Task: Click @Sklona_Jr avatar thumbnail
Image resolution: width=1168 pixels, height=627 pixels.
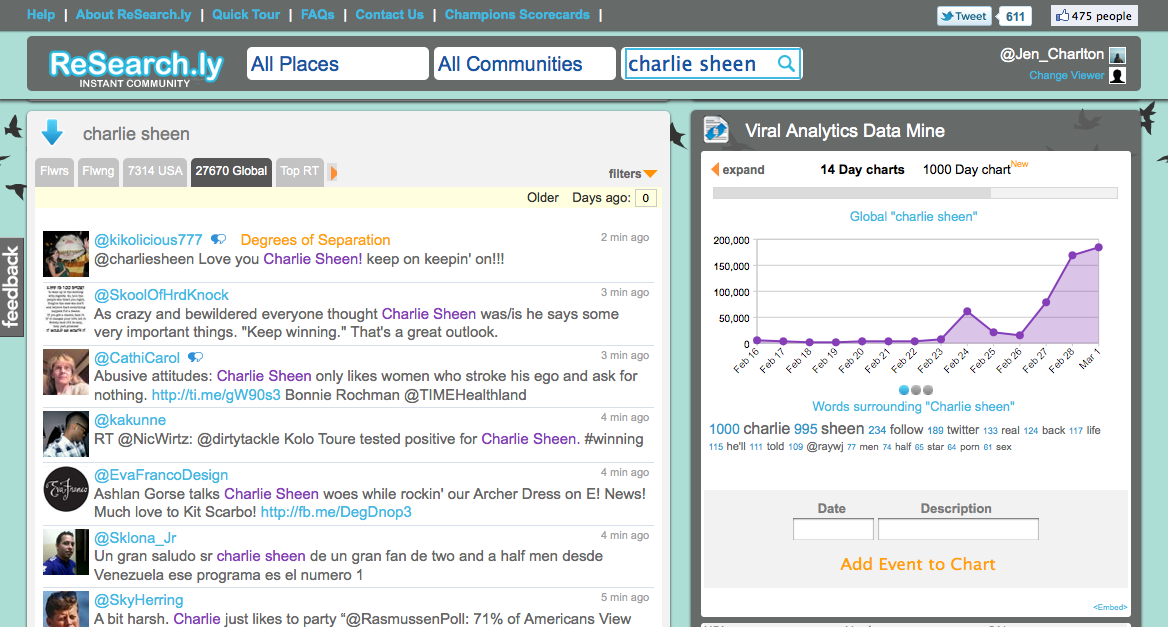Action: tap(66, 552)
